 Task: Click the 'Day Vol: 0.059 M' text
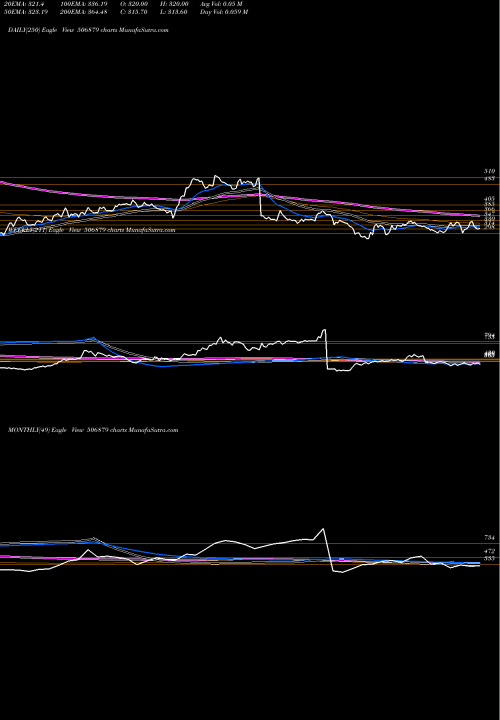click(224, 12)
